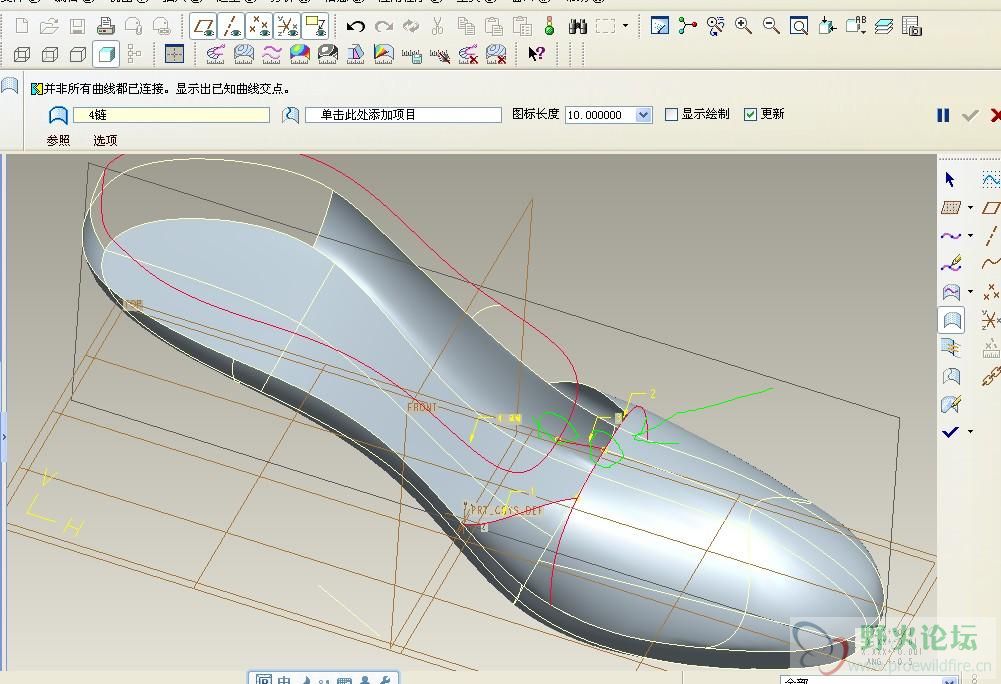Image resolution: width=1001 pixels, height=684 pixels.
Task: Enable the 显示绘制 checkbox
Action: (671, 114)
